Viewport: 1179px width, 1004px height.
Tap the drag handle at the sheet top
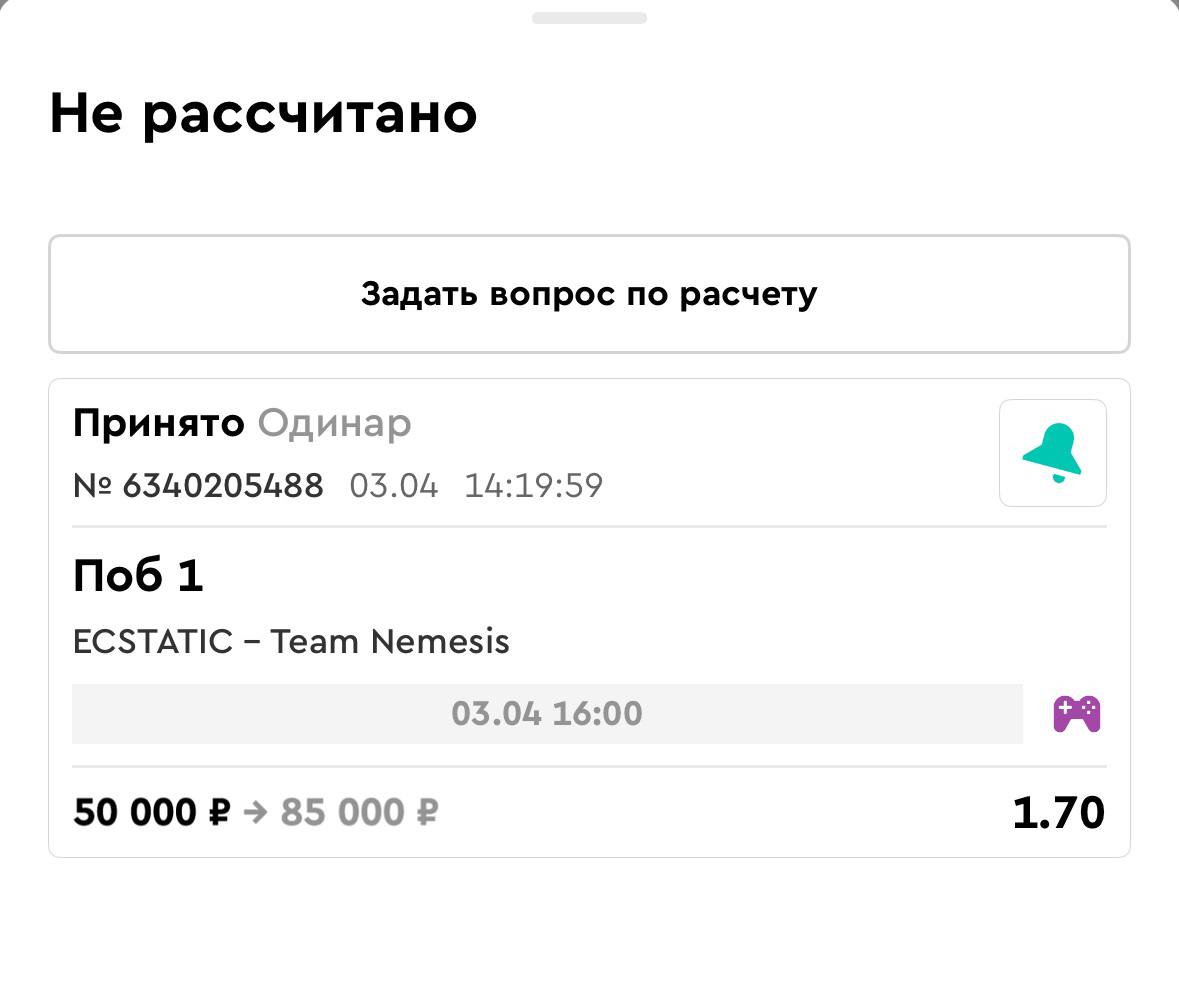point(589,18)
